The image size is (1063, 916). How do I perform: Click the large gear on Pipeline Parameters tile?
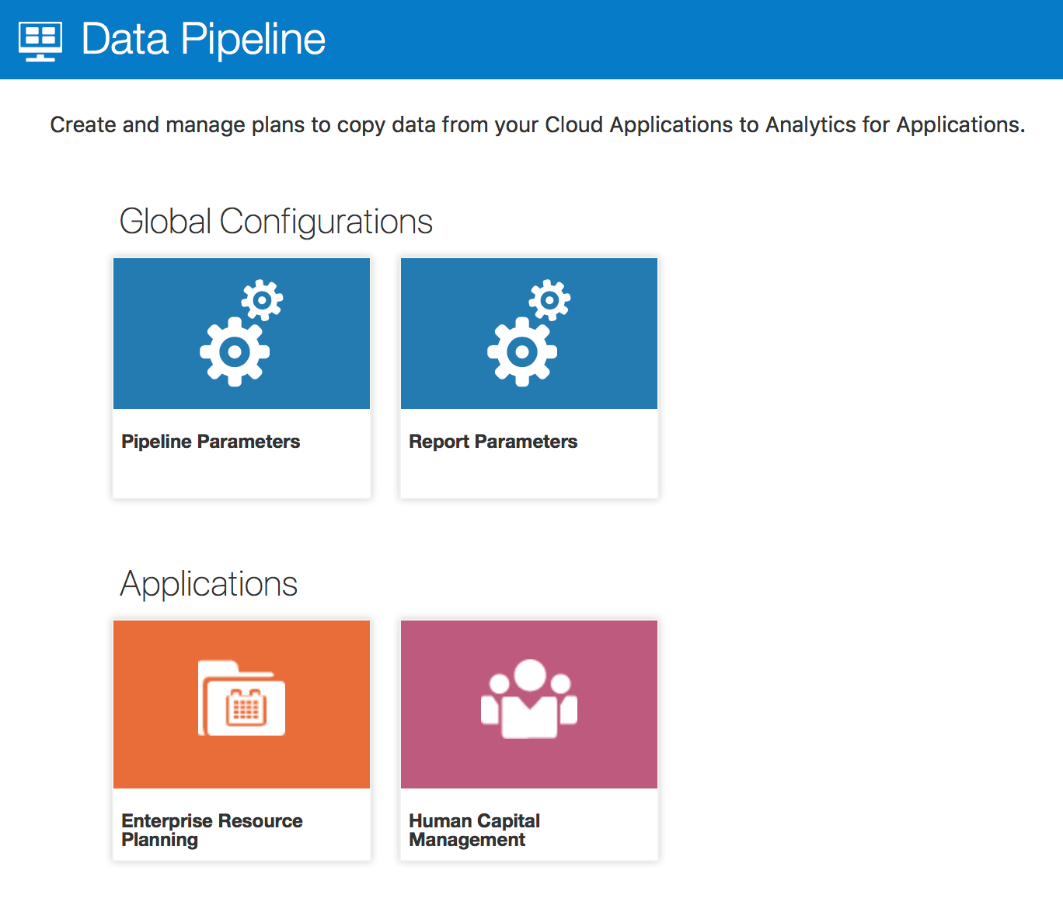[234, 351]
